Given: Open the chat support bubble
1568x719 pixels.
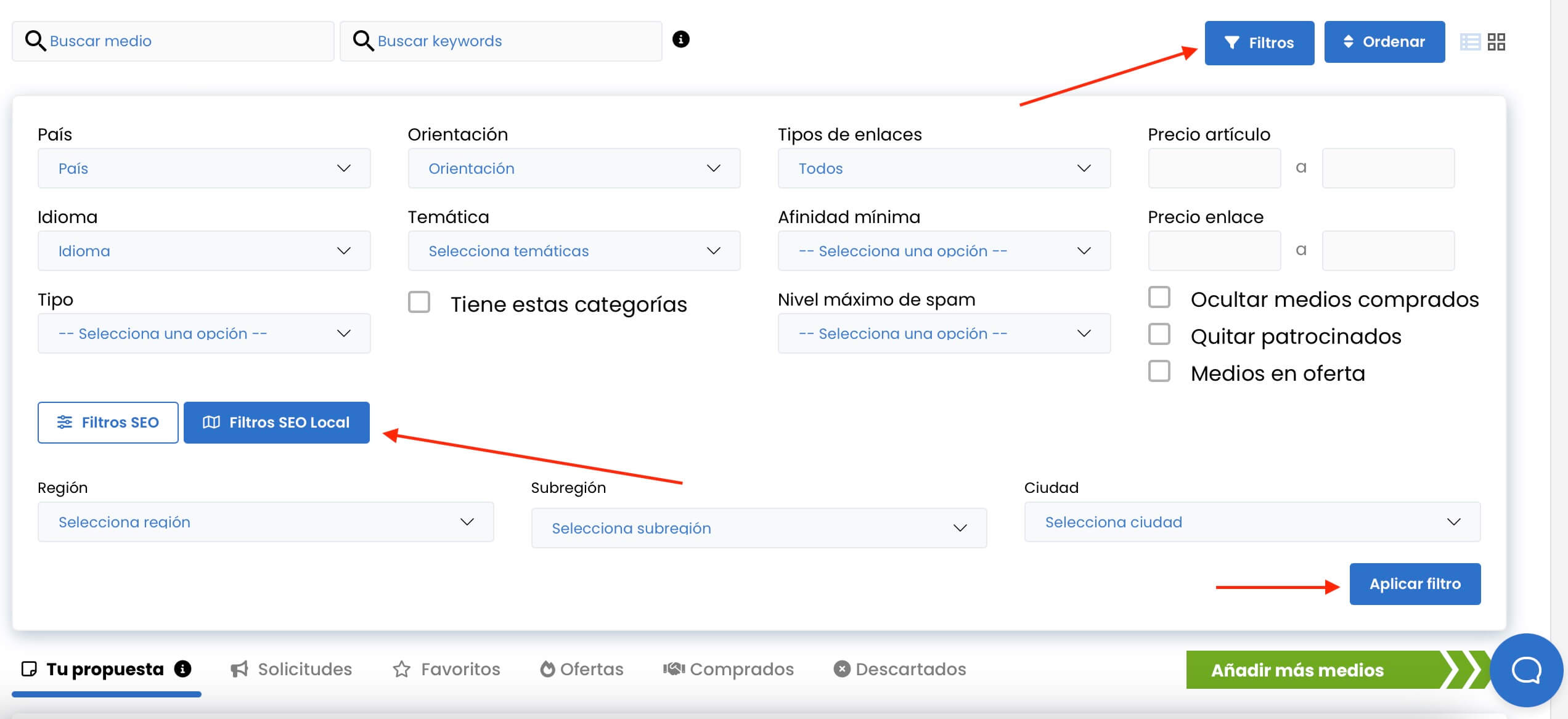Looking at the screenshot, I should [x=1526, y=670].
